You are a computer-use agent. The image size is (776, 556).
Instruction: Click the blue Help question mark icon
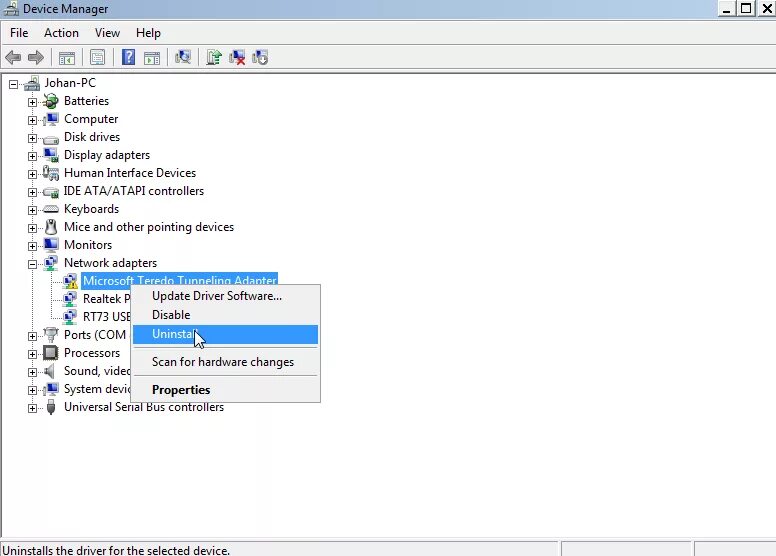pyautogui.click(x=128, y=57)
